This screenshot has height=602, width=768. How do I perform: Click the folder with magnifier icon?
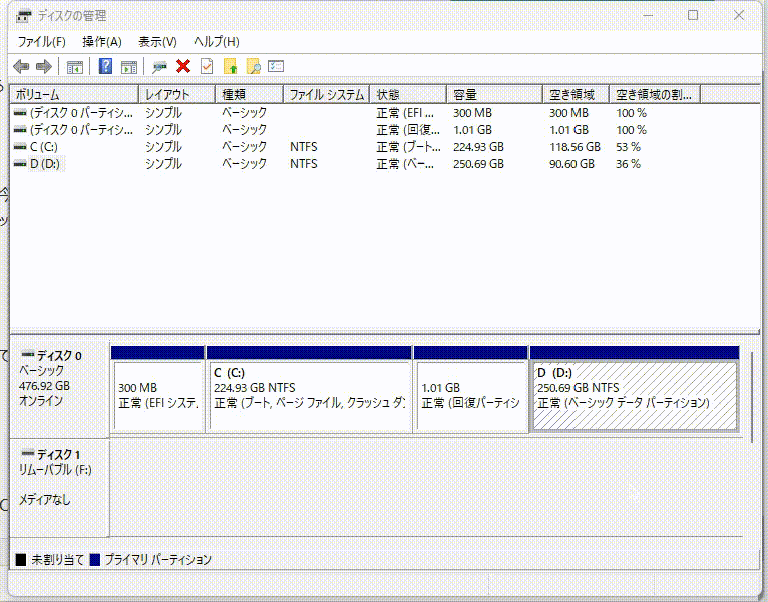click(254, 66)
